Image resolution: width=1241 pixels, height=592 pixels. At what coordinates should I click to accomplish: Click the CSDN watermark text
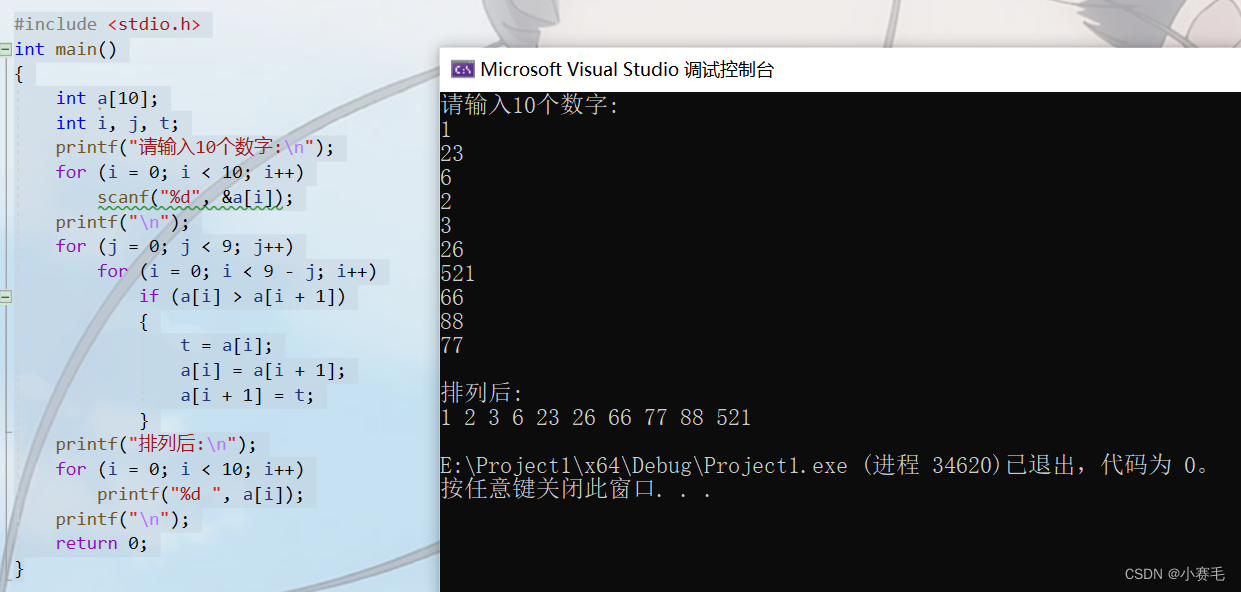(x=1175, y=574)
